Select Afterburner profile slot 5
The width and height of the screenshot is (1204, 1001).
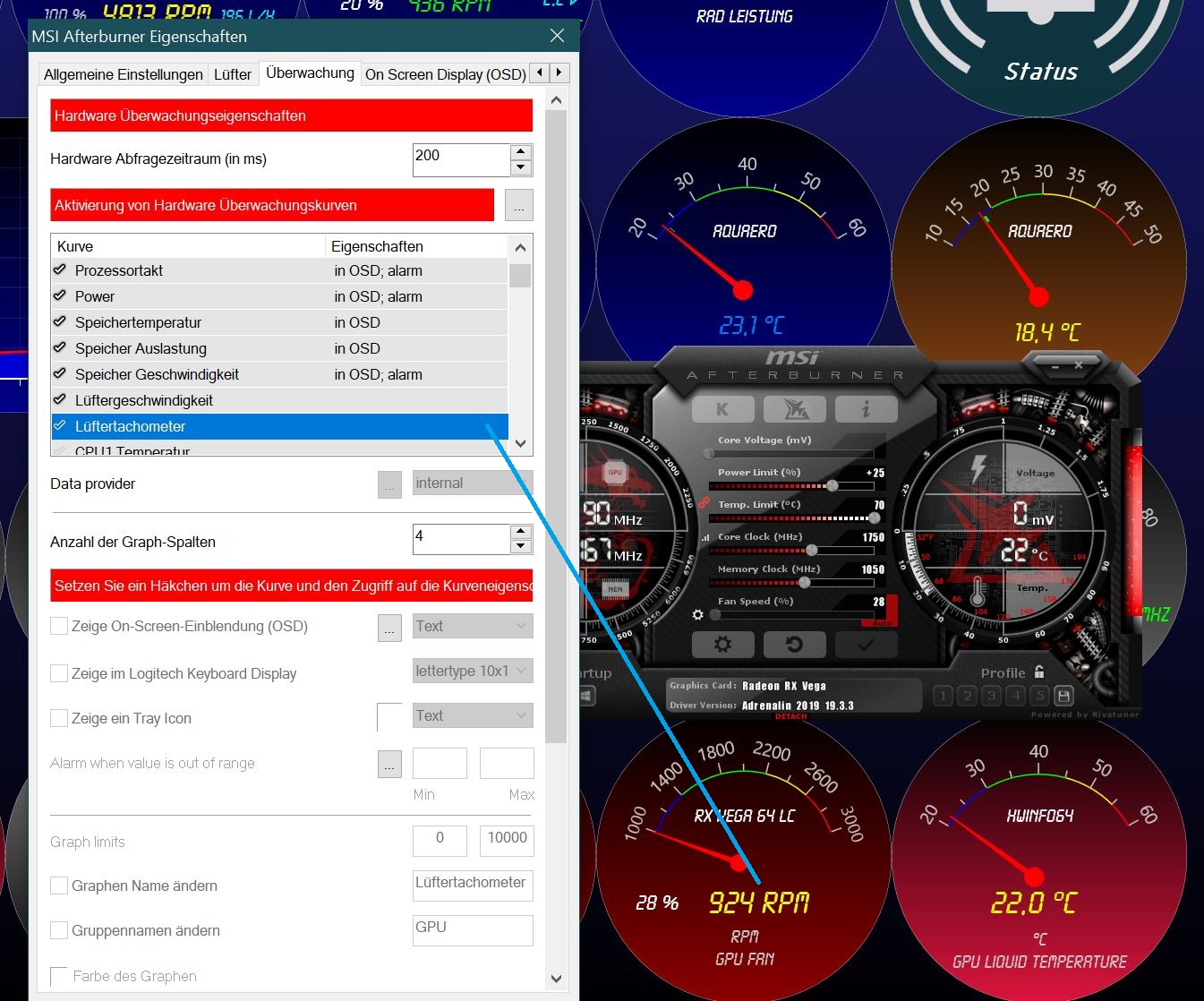(1039, 696)
